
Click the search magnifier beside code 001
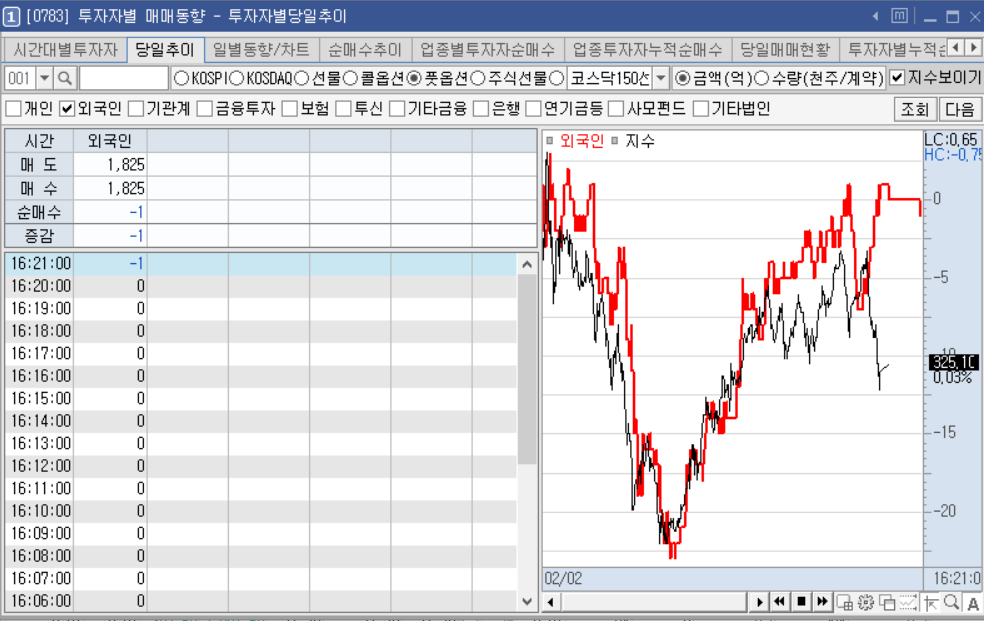pyautogui.click(x=65, y=78)
